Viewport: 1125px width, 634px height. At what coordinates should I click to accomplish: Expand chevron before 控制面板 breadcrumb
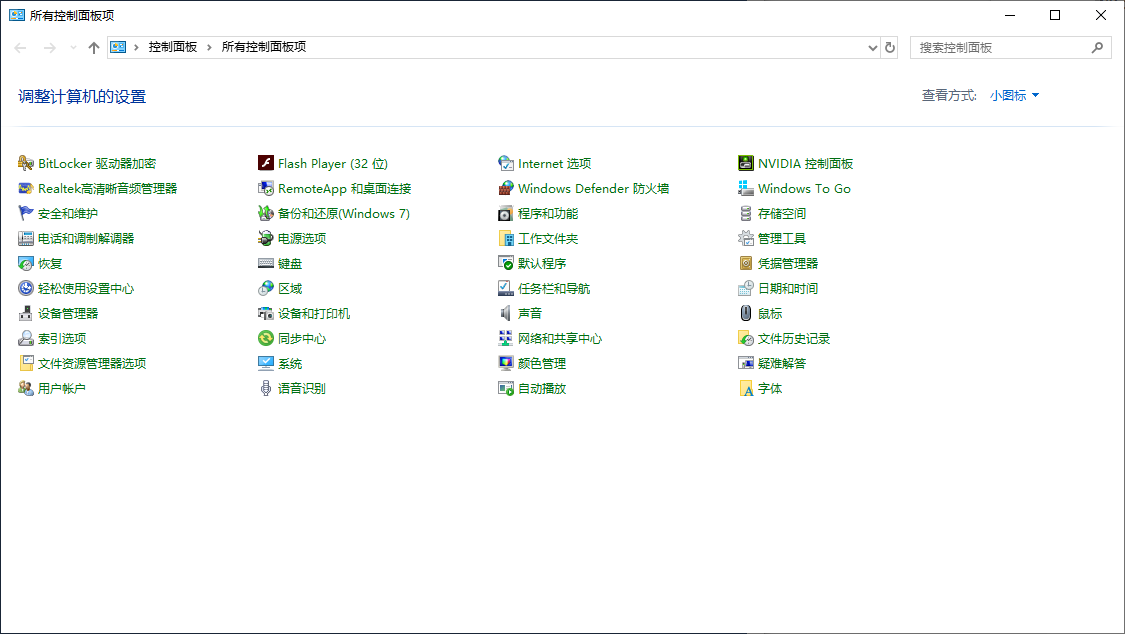pos(136,47)
